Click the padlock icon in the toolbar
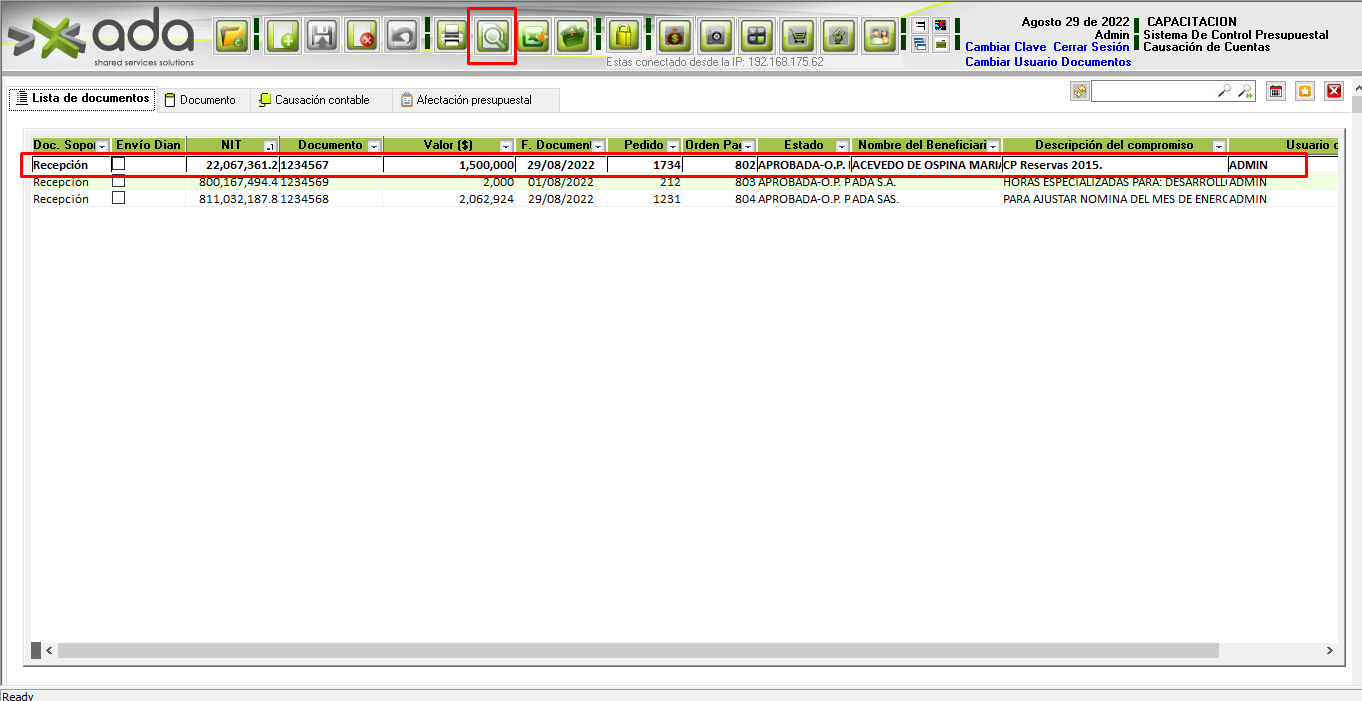The height and width of the screenshot is (701, 1362). (x=624, y=37)
